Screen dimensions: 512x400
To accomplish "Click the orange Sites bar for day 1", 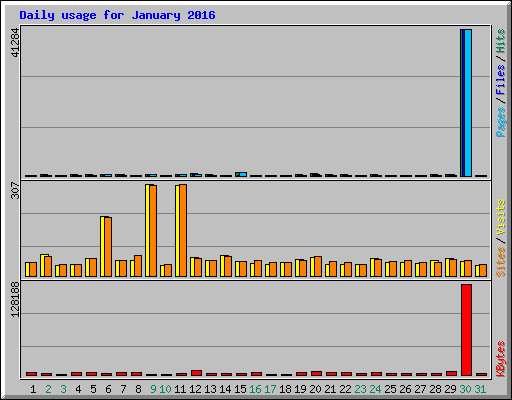I will click(33, 269).
